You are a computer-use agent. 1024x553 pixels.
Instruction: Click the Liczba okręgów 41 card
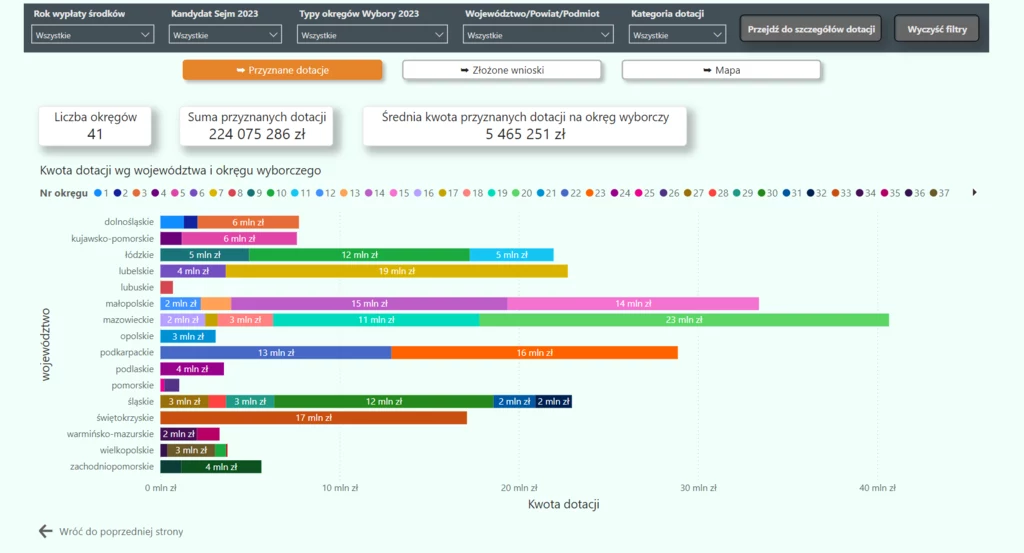95,126
